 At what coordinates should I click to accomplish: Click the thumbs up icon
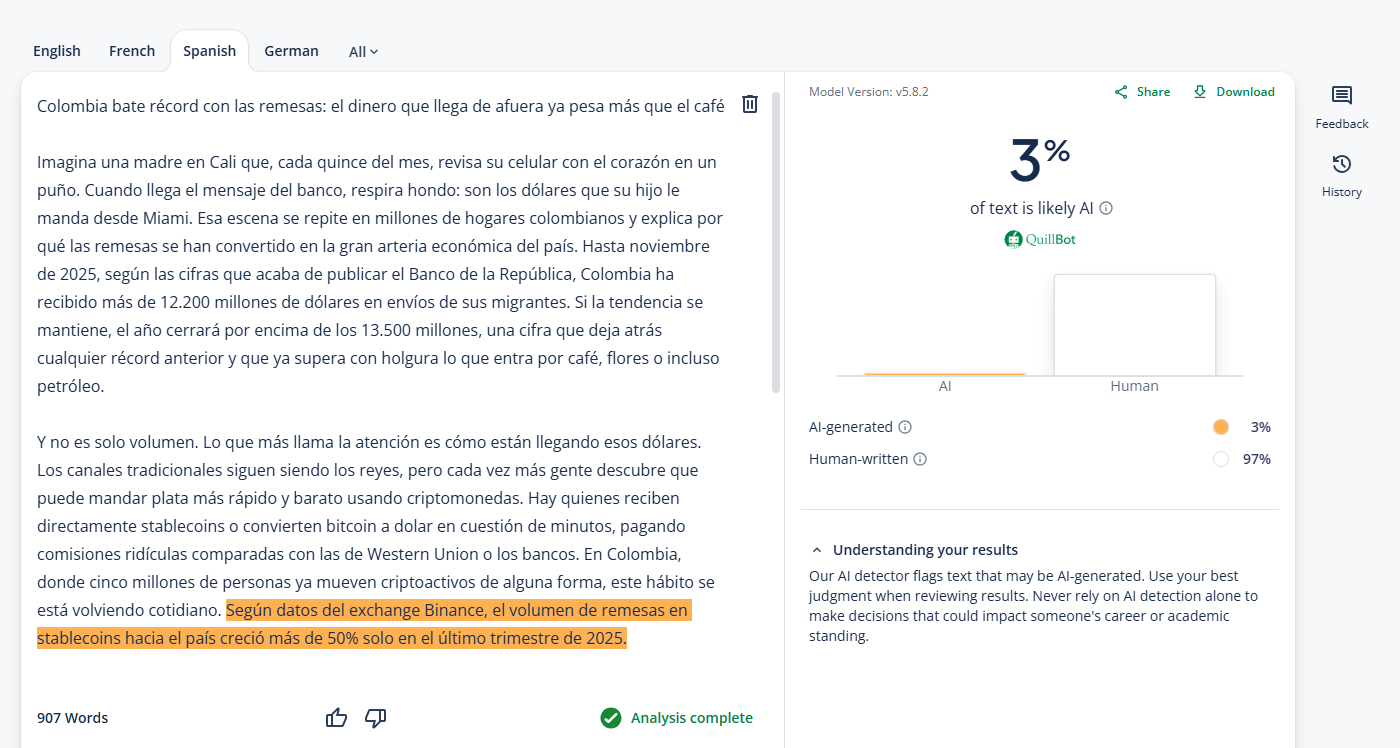[x=336, y=717]
